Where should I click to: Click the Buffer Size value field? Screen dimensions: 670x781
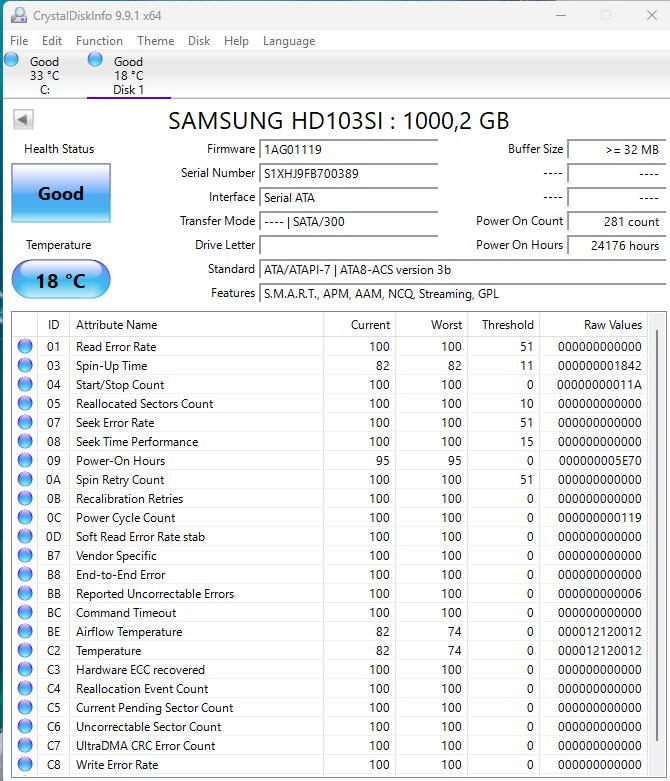point(617,149)
